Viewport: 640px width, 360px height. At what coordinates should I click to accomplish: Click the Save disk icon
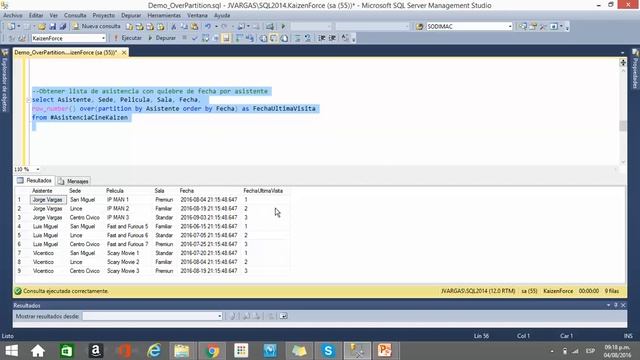click(52, 27)
